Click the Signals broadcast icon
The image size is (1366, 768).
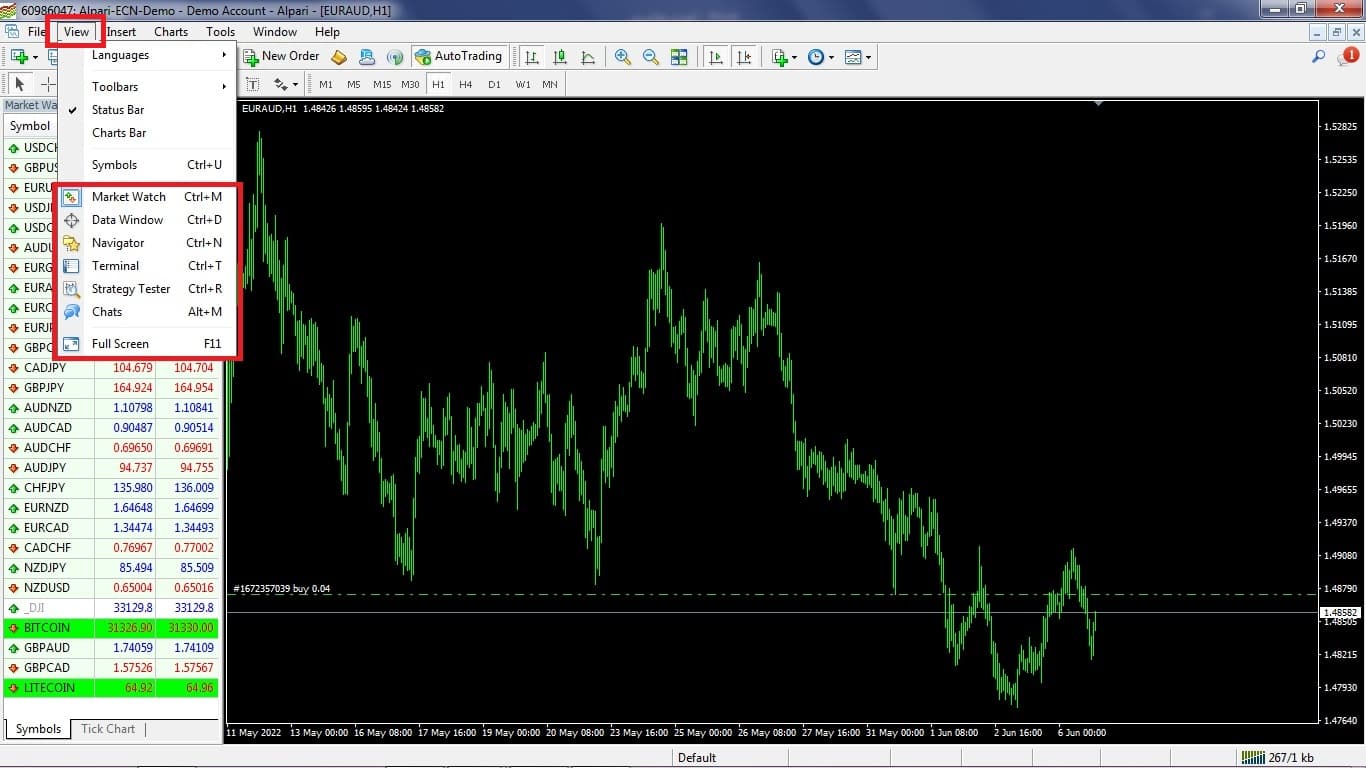[x=395, y=57]
